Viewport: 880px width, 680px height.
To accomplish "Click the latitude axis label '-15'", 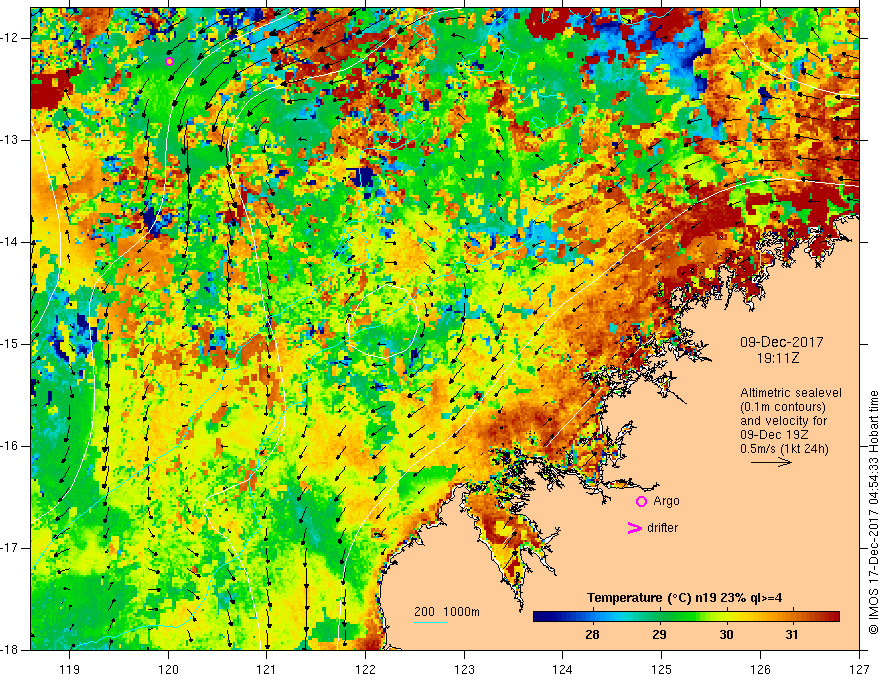I will [x=10, y=344].
